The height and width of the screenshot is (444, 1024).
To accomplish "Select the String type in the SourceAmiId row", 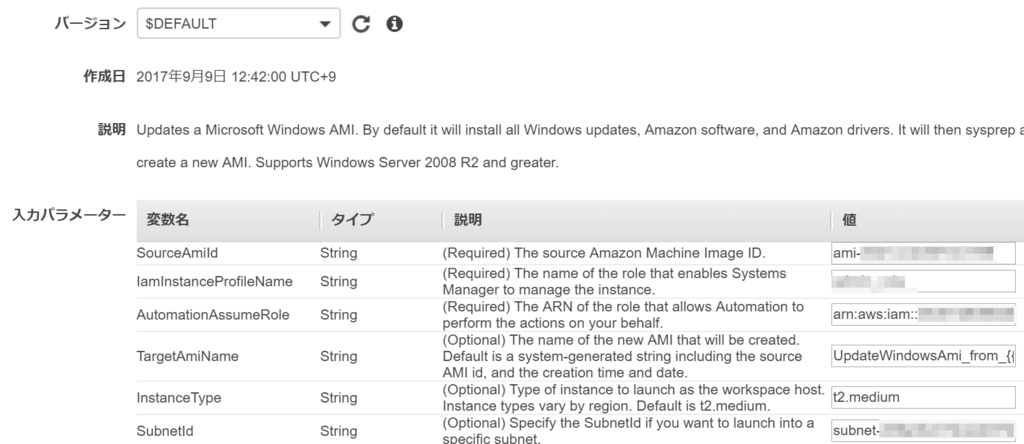I will tap(338, 253).
